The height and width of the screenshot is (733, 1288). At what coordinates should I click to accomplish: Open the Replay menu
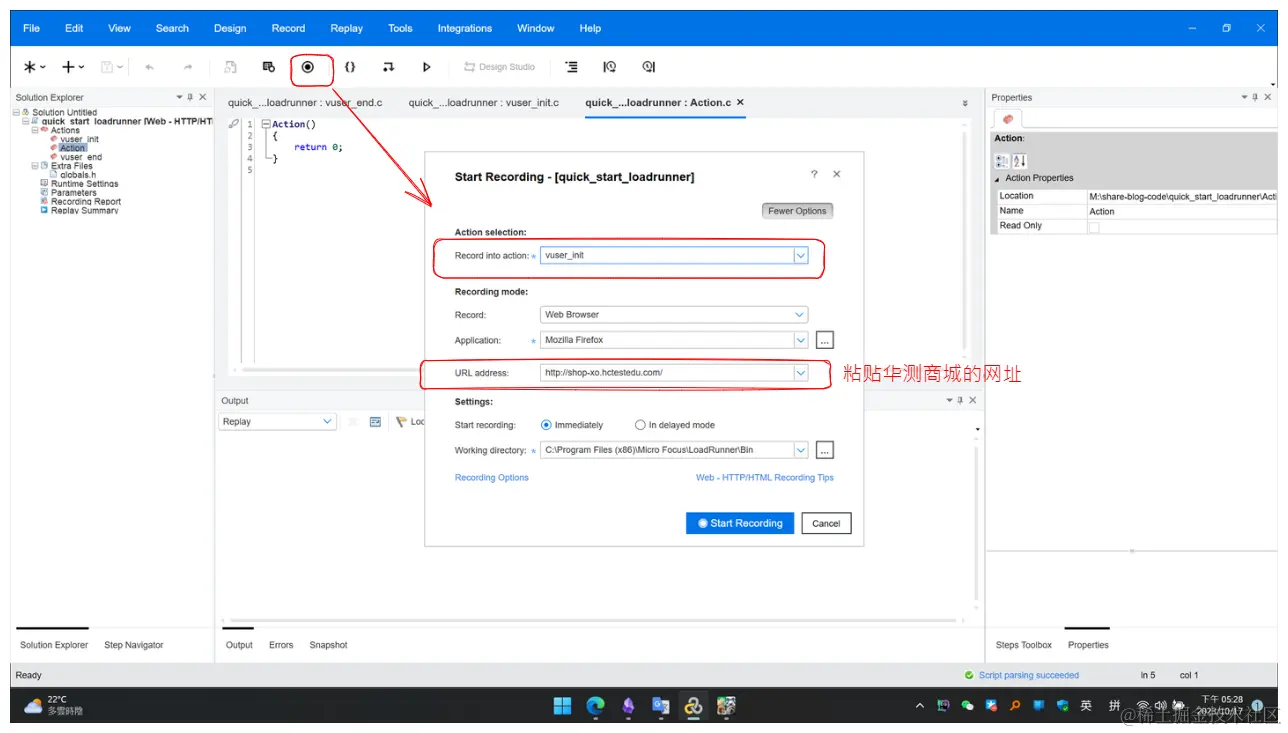pos(346,28)
